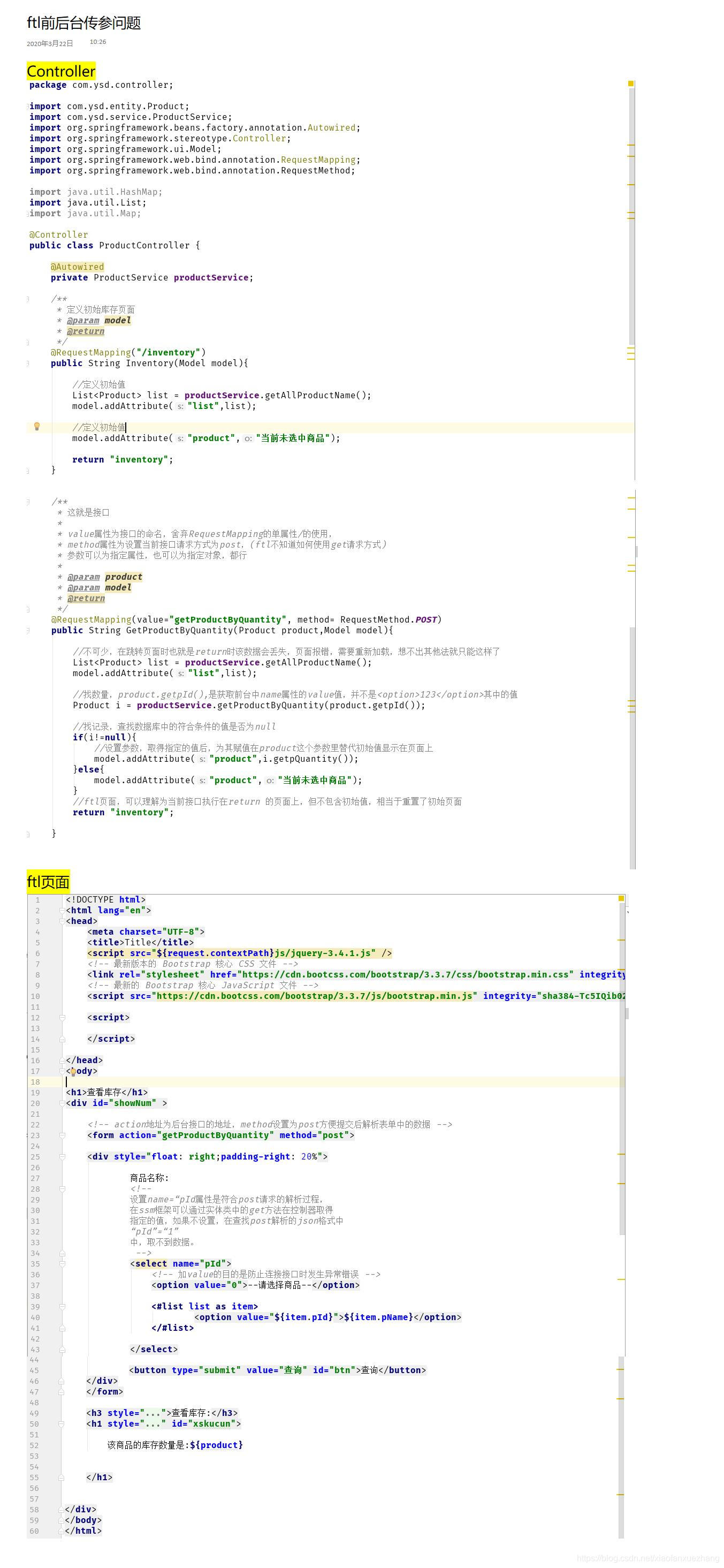The image size is (724, 1568).
Task: Collapse the <form action> fold marker at line 23
Action: point(62,1135)
